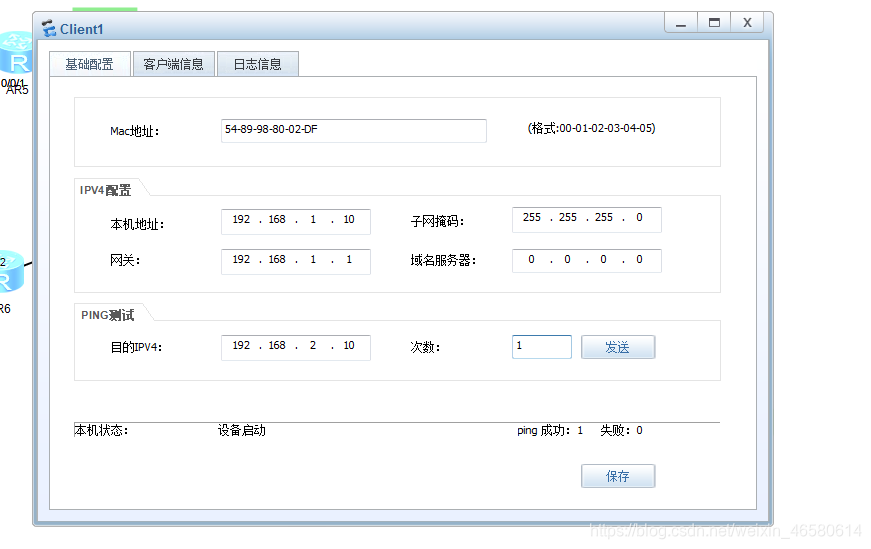Click the IPV4配置 group label
871x549 pixels.
point(106,190)
